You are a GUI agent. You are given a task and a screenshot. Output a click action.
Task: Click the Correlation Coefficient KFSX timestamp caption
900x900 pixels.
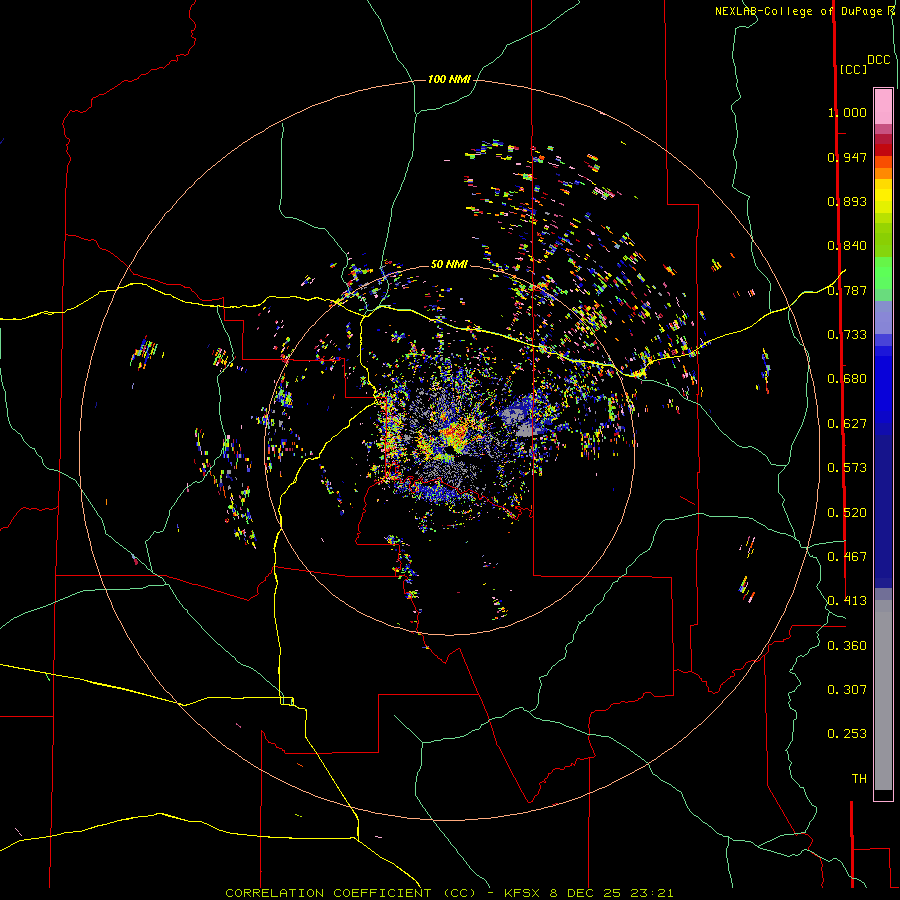coord(449,893)
